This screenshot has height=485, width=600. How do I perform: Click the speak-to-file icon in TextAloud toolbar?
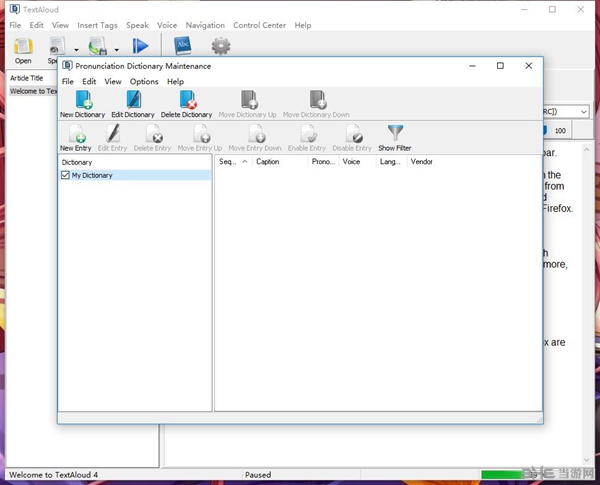pyautogui.click(x=98, y=46)
